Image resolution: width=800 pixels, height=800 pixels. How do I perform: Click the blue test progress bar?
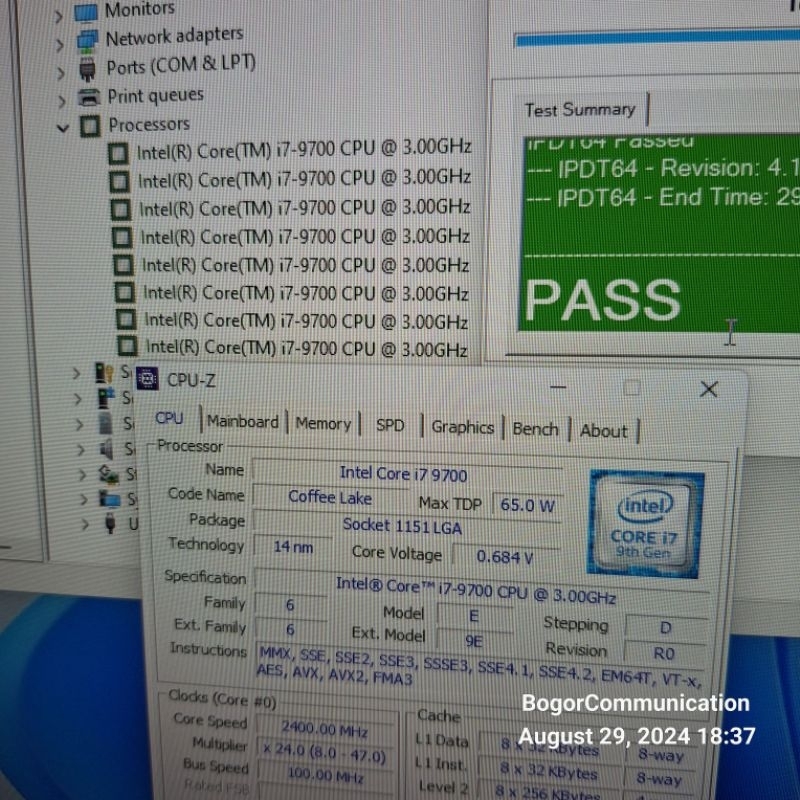tap(657, 39)
